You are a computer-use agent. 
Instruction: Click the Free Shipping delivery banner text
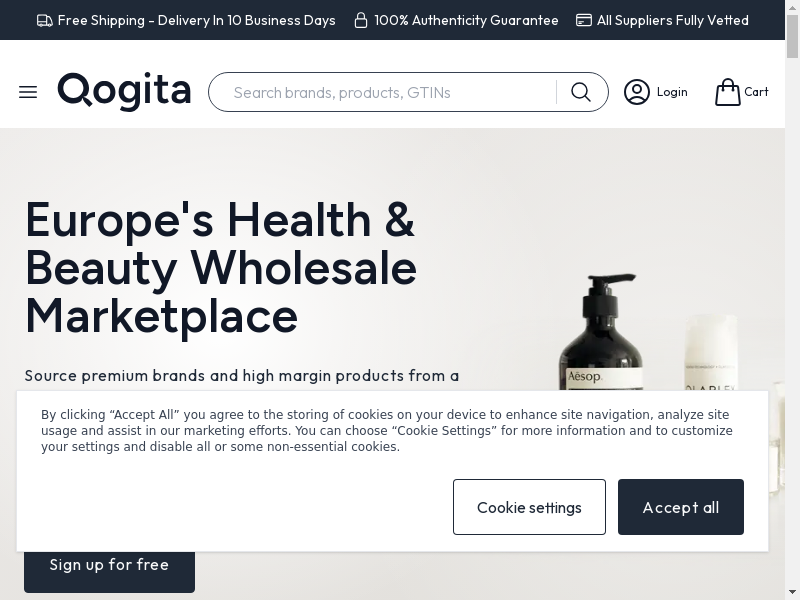(196, 20)
